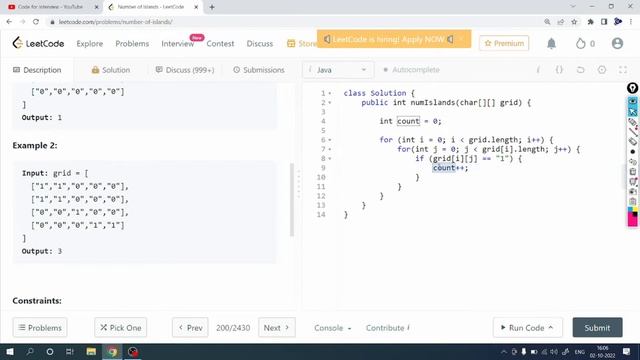The width and height of the screenshot is (640, 360).
Task: Toggle annotation visibility with the eye icon
Action: click(633, 100)
